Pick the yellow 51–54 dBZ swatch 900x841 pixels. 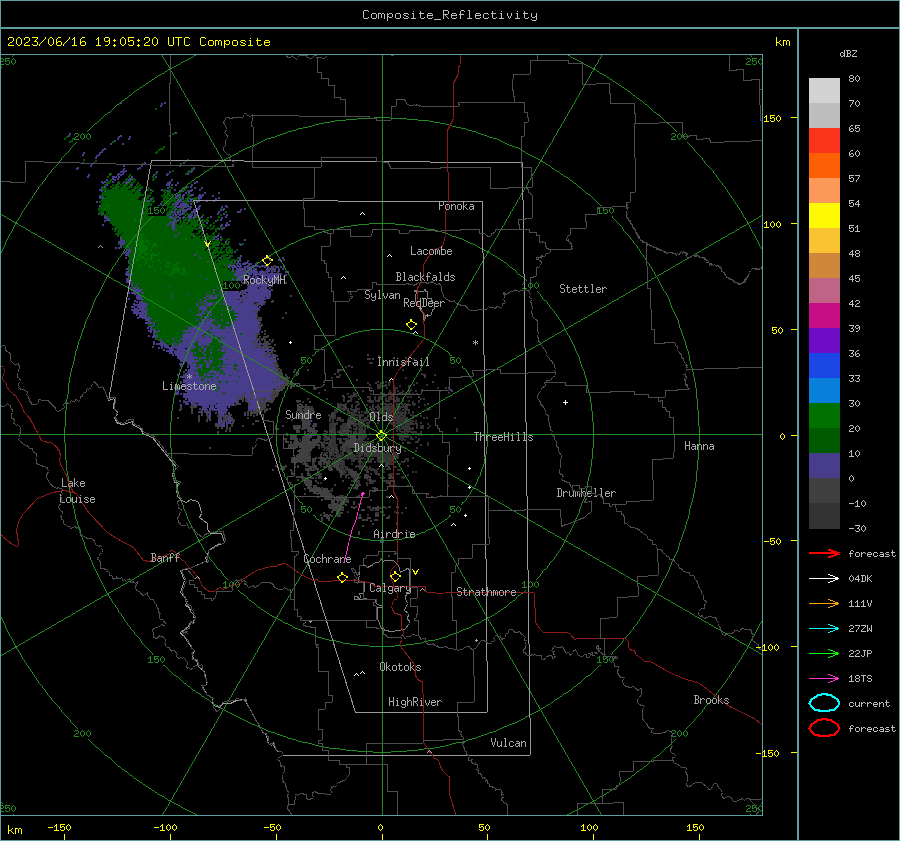click(x=824, y=216)
